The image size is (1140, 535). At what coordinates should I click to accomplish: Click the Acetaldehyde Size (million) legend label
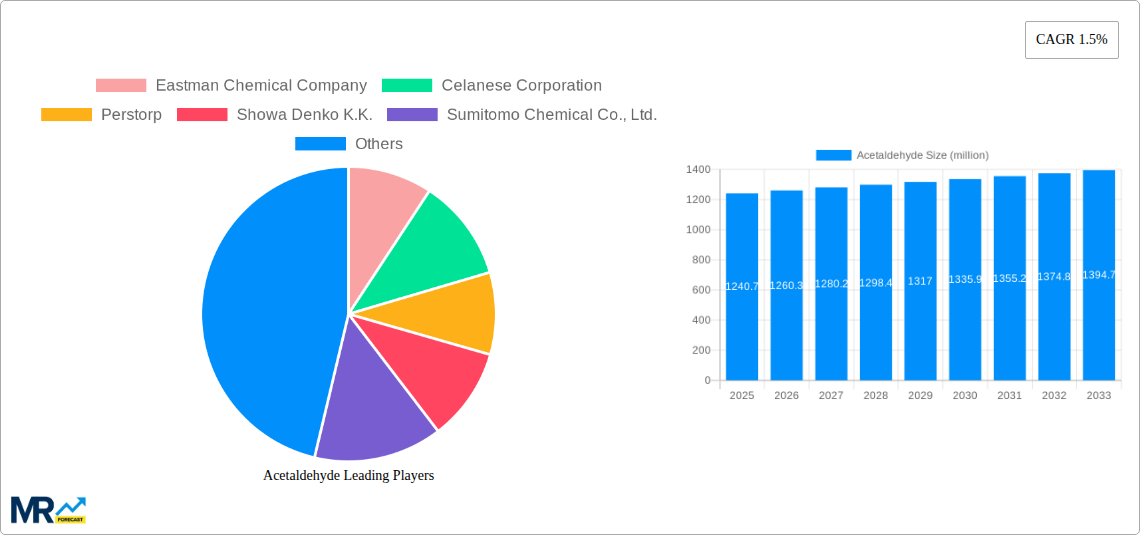(x=923, y=156)
